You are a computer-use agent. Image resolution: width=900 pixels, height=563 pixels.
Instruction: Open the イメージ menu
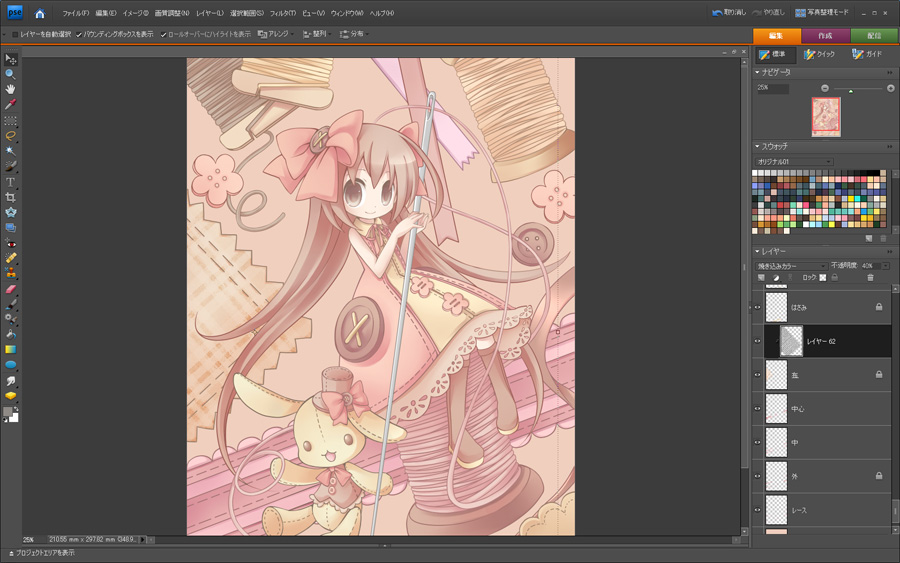click(135, 13)
